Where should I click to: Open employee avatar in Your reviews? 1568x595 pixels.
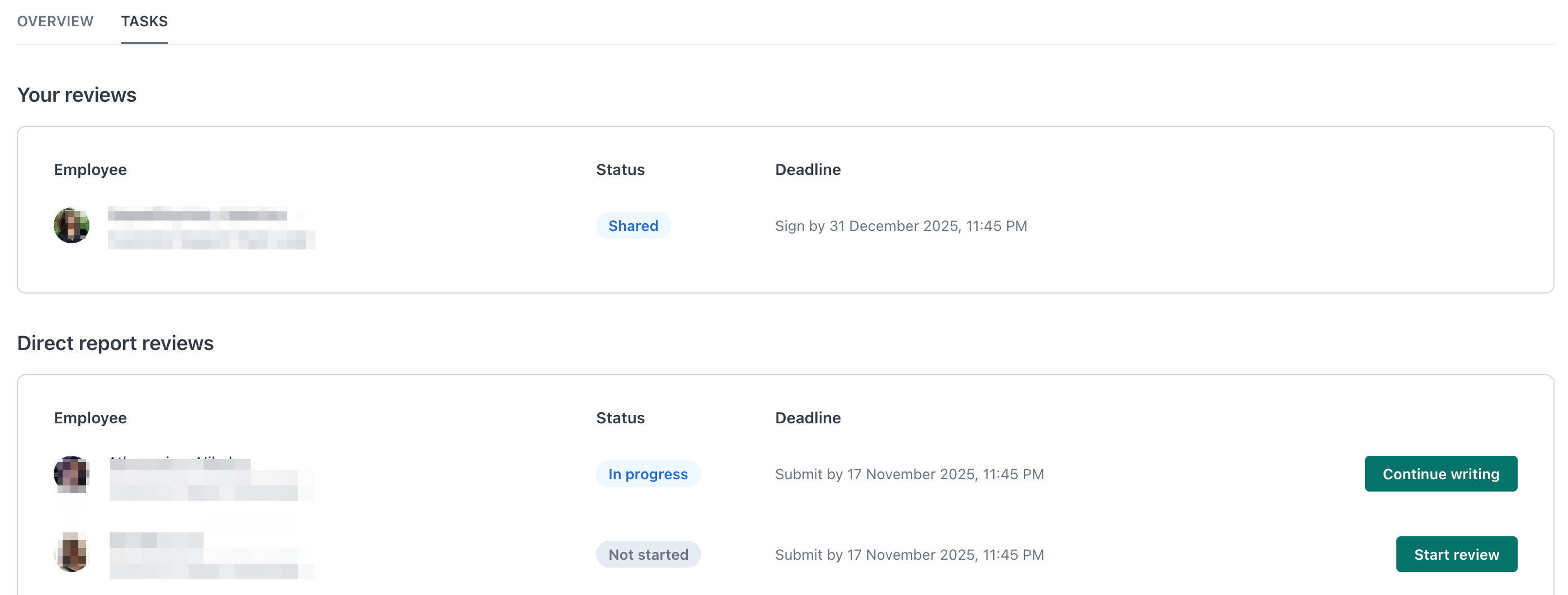point(72,225)
